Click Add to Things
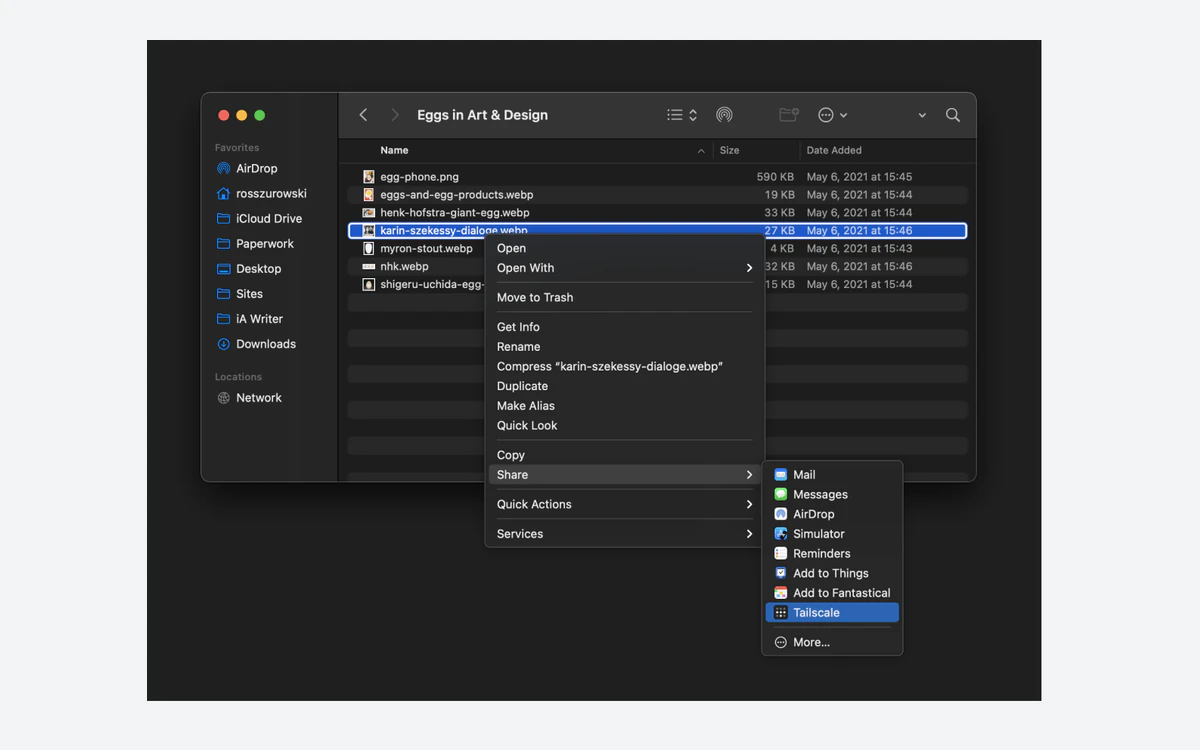1200x750 pixels. click(x=832, y=573)
